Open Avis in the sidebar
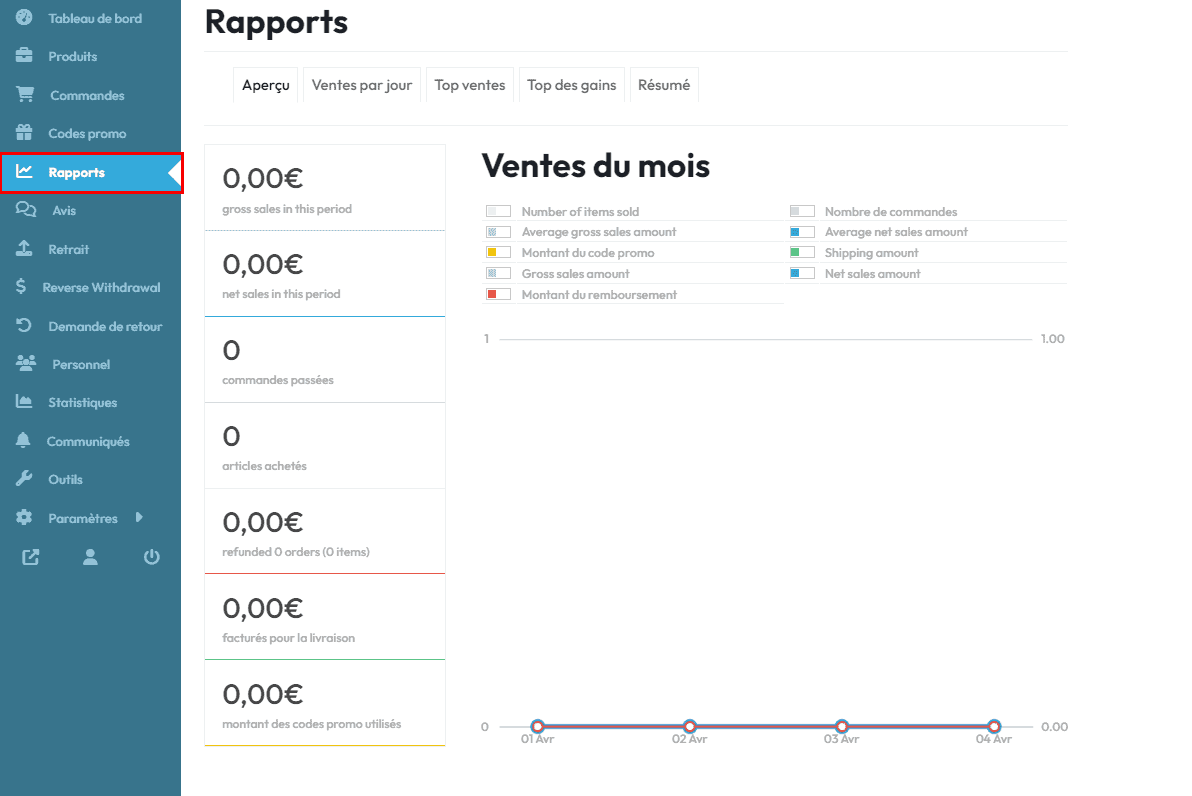Screen dimensions: 1192x796 (x=64, y=211)
